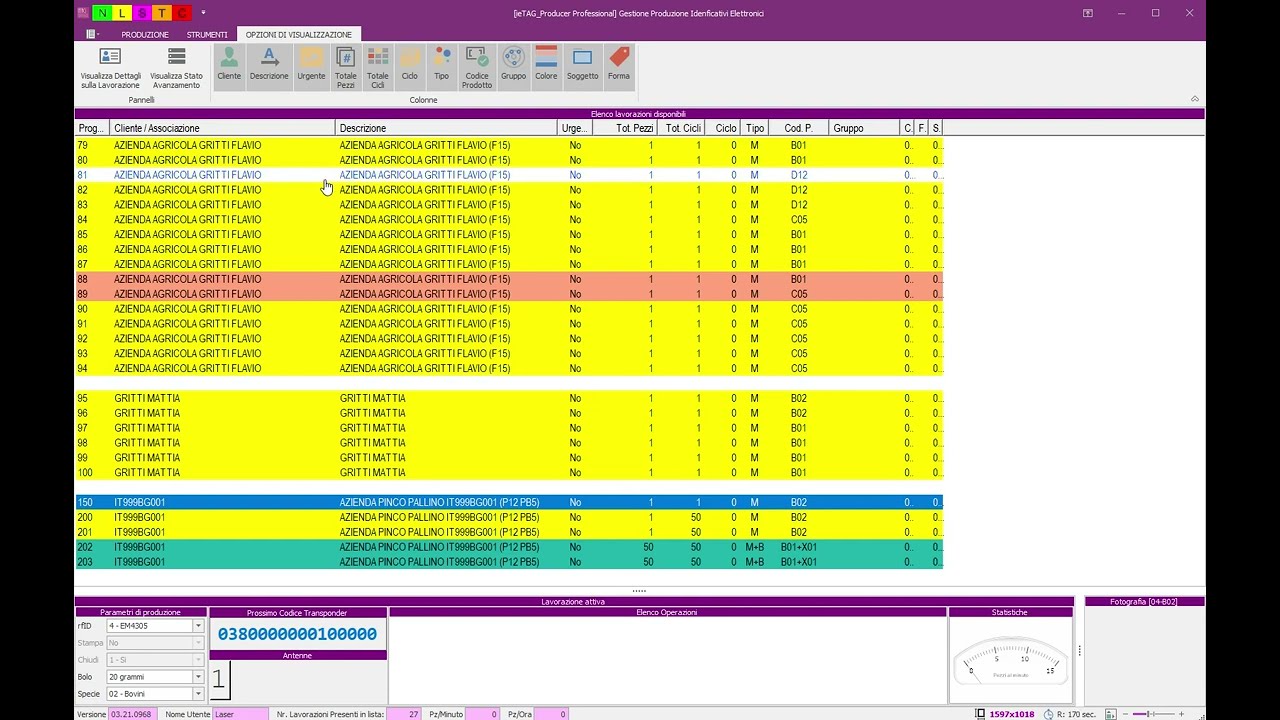Image resolution: width=1280 pixels, height=720 pixels.
Task: Select the teal row 203
Action: [509, 562]
